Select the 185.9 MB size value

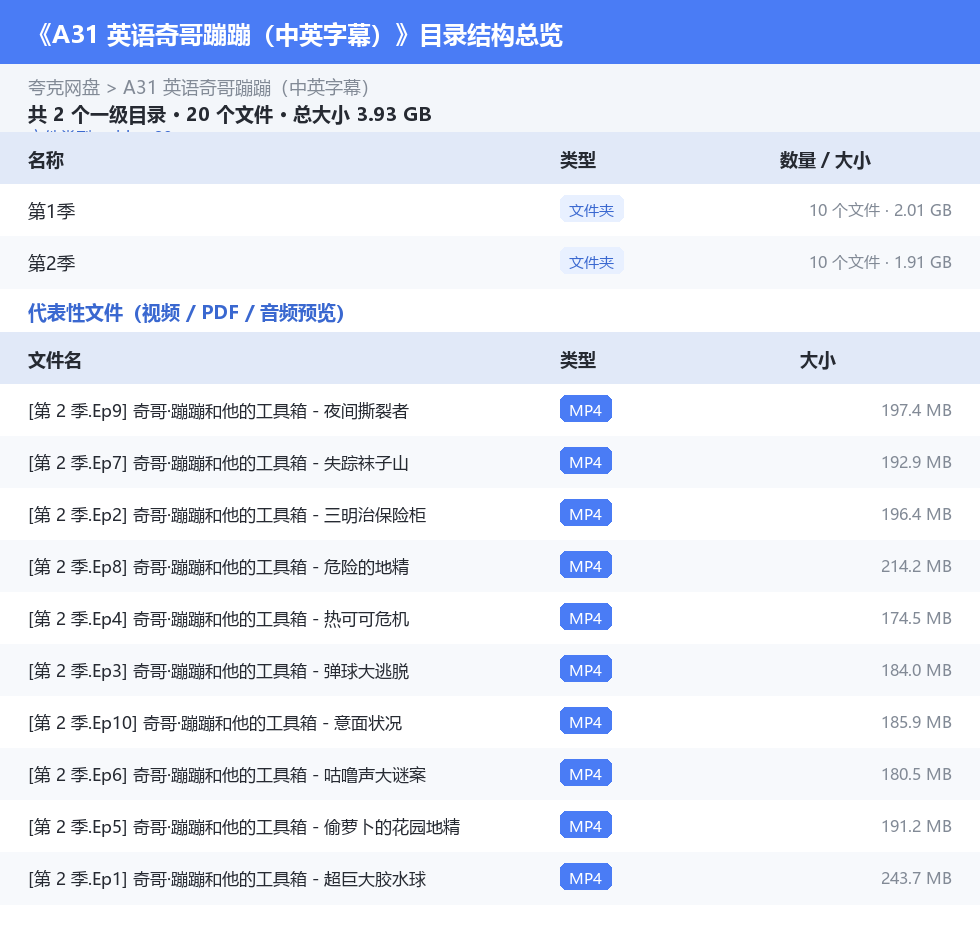[916, 722]
